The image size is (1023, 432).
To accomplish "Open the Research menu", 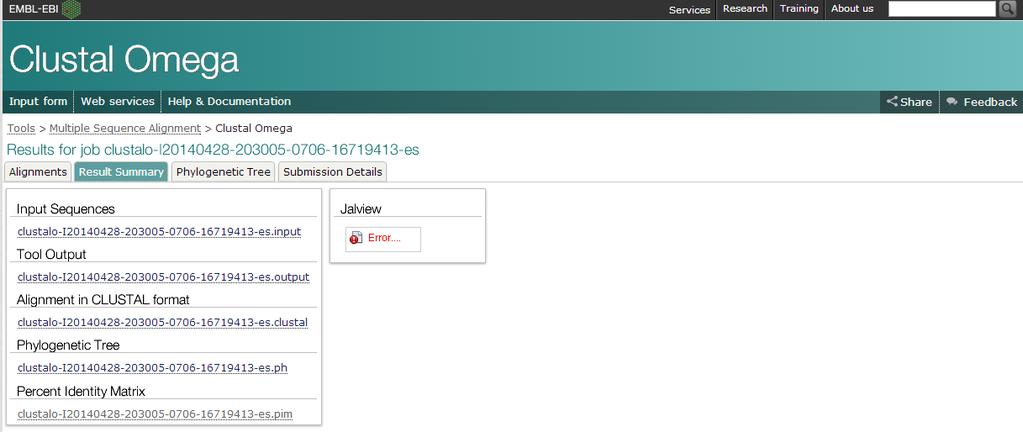I will point(744,8).
